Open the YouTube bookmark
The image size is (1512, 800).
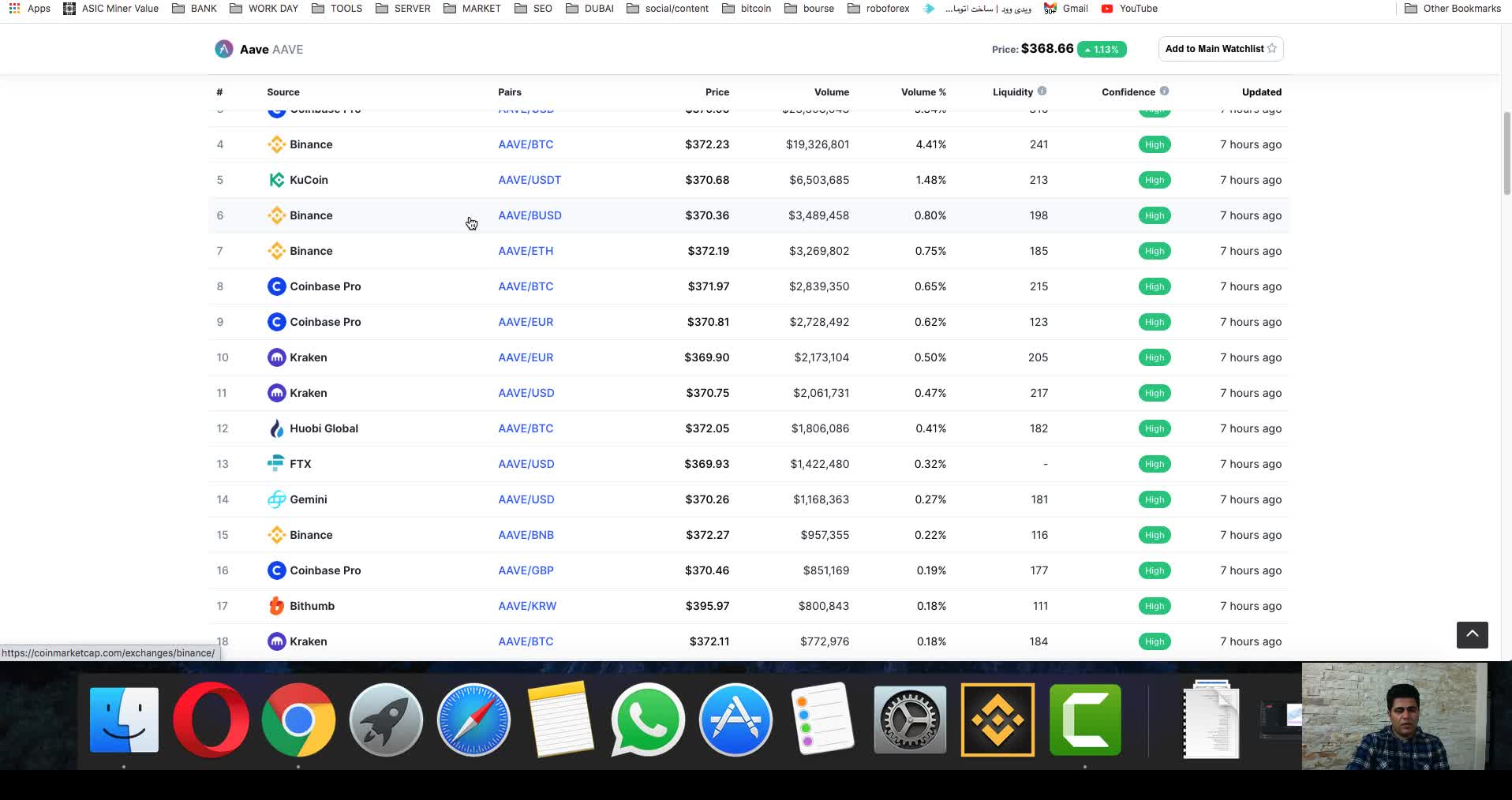[x=1129, y=9]
